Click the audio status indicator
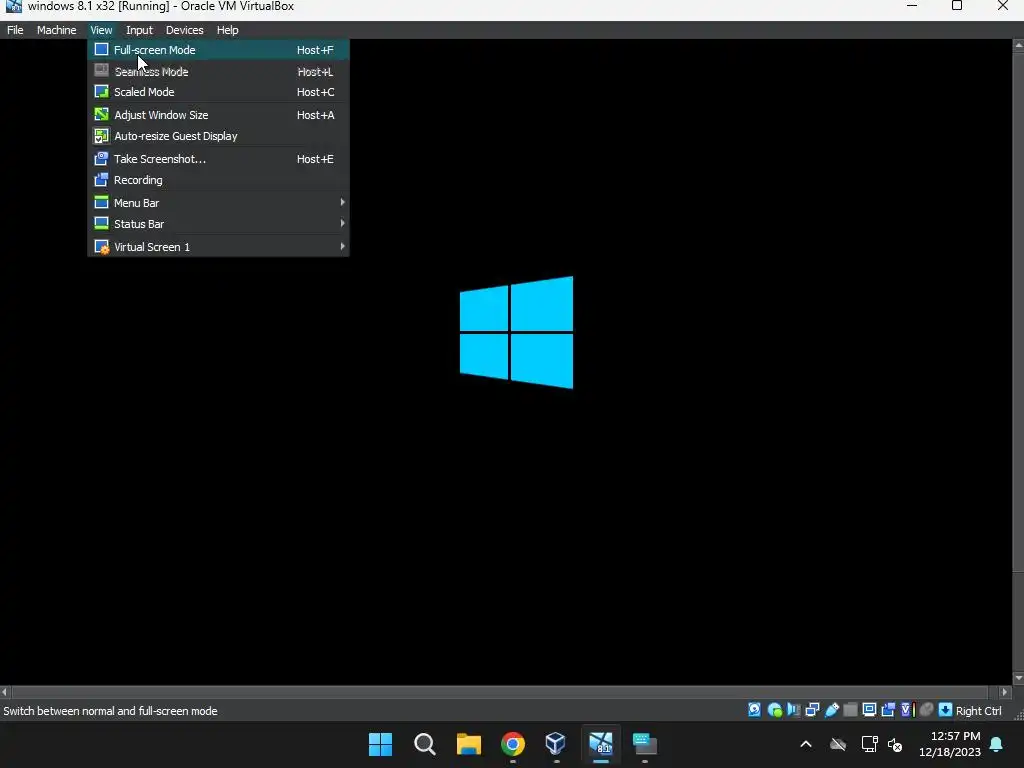This screenshot has width=1024, height=768. pos(793,710)
